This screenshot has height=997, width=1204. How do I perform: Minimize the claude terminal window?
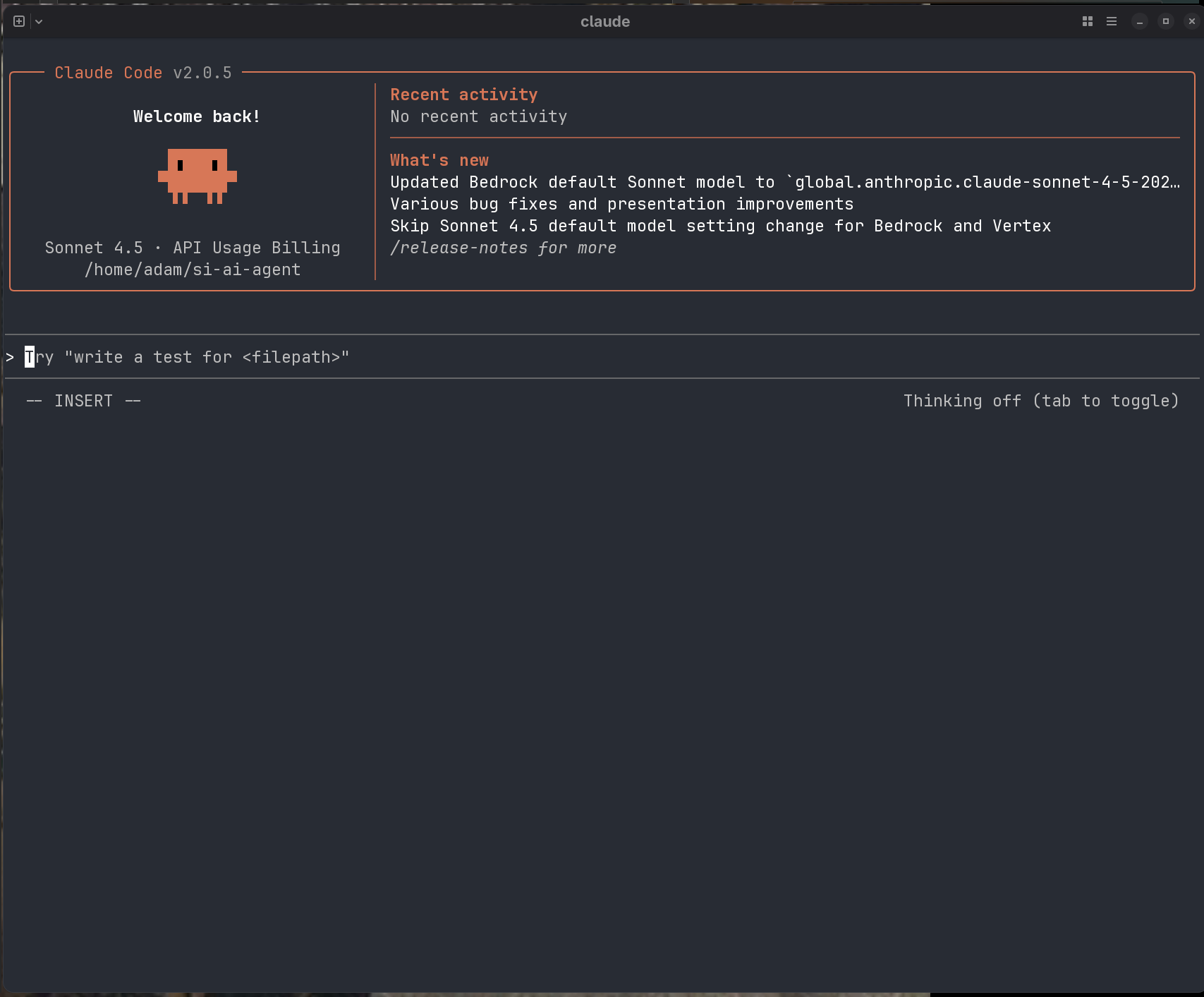coord(1140,21)
